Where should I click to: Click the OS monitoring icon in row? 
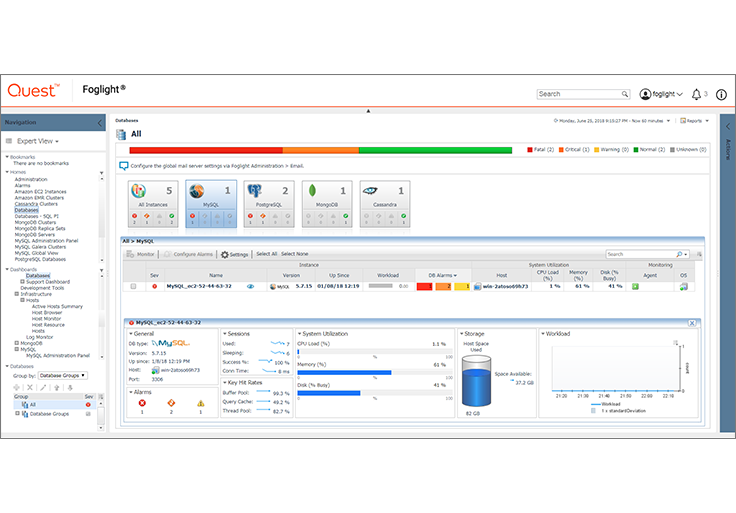pyautogui.click(x=683, y=286)
